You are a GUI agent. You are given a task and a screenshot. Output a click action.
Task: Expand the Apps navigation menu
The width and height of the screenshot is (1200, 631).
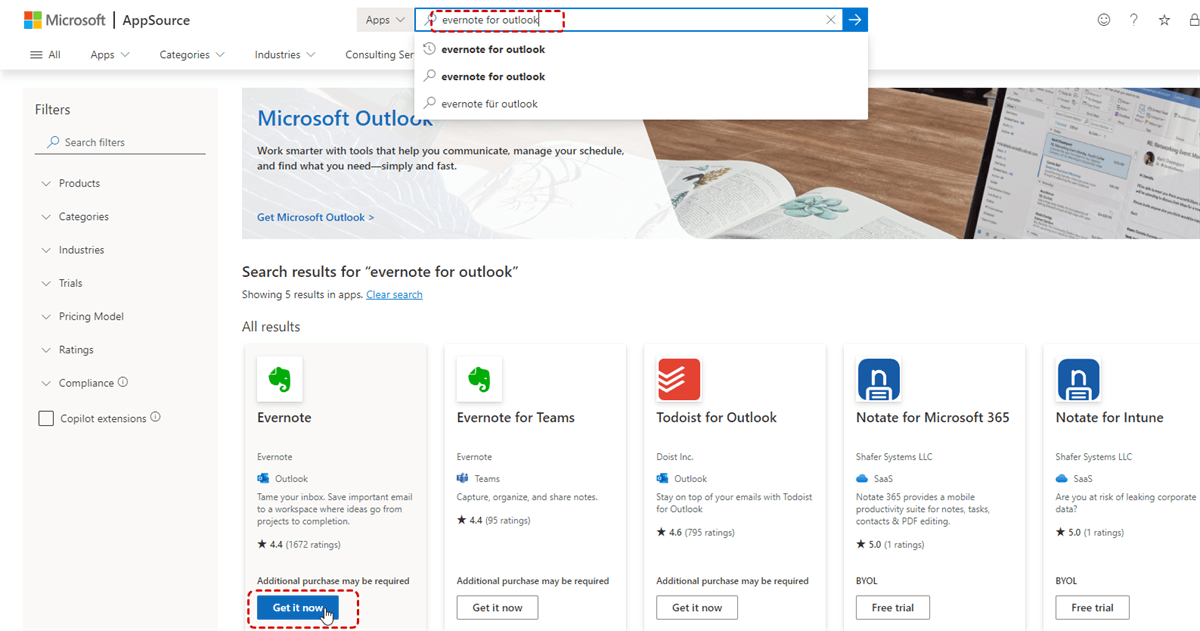pos(110,55)
